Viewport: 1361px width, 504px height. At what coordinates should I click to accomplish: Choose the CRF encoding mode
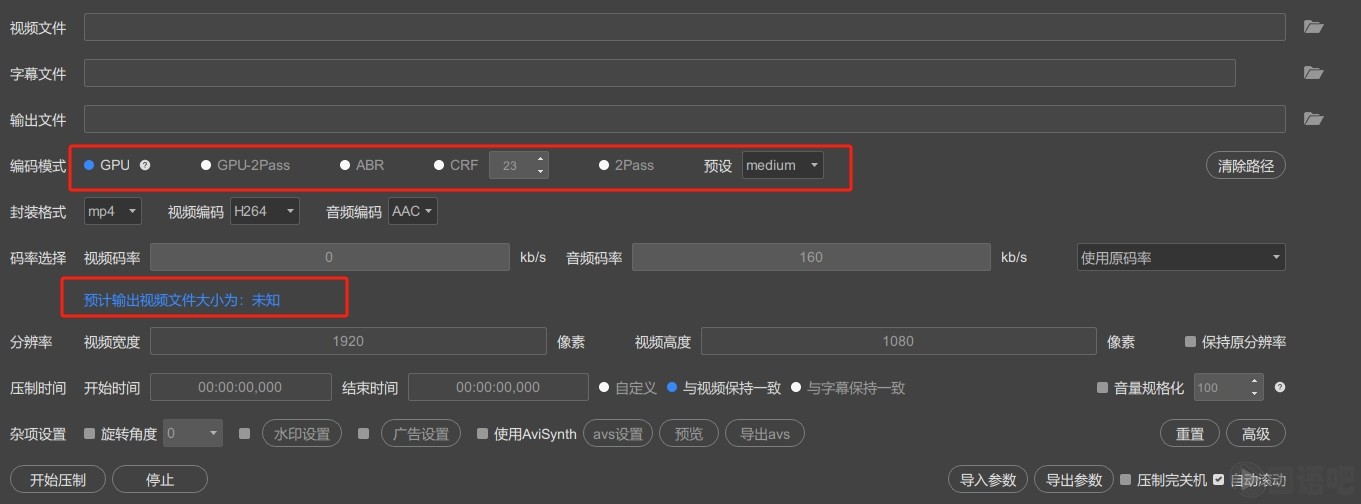coord(439,165)
